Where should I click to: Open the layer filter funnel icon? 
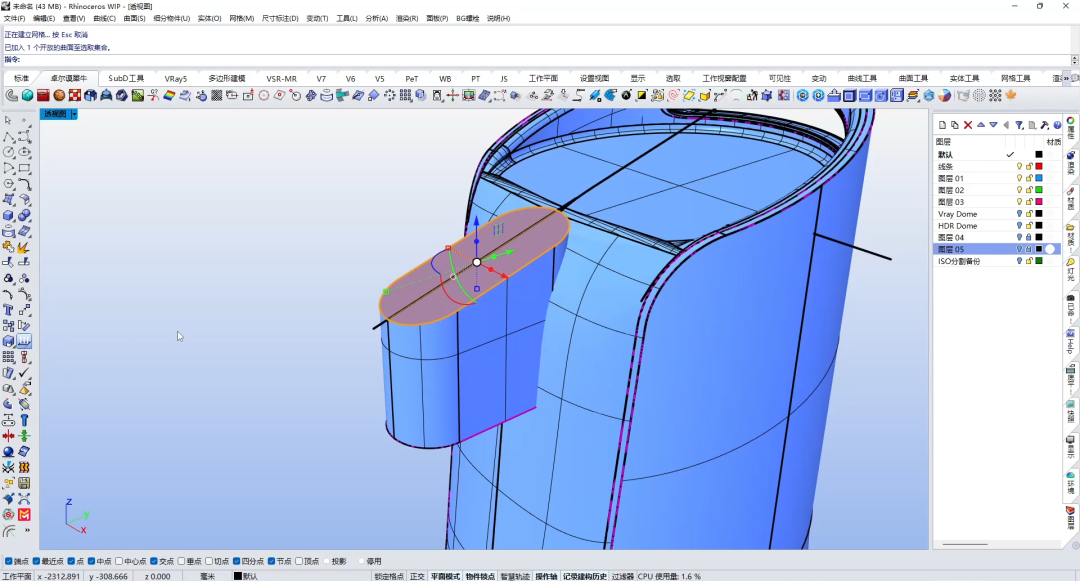(x=1019, y=125)
